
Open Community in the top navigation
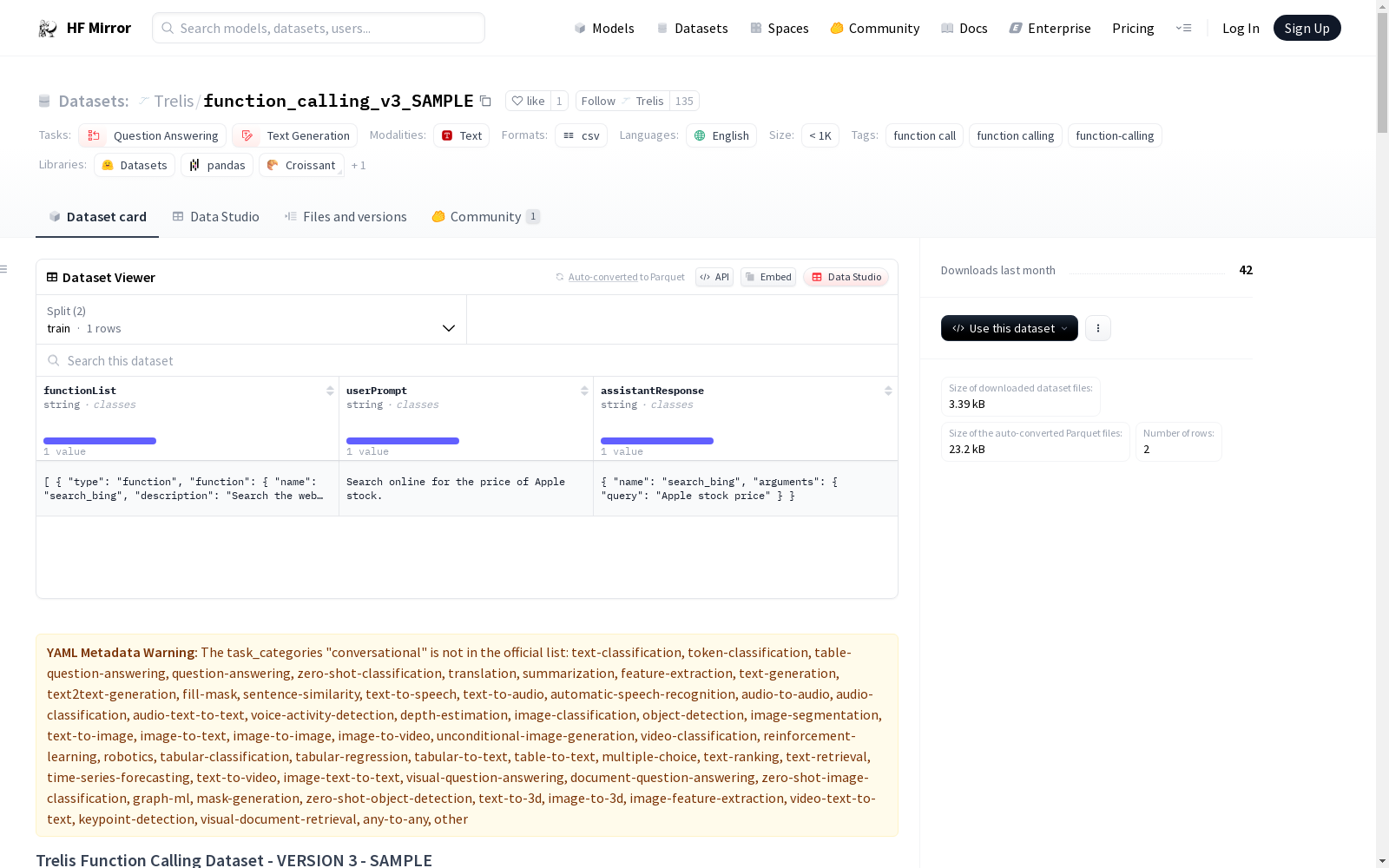point(875,29)
